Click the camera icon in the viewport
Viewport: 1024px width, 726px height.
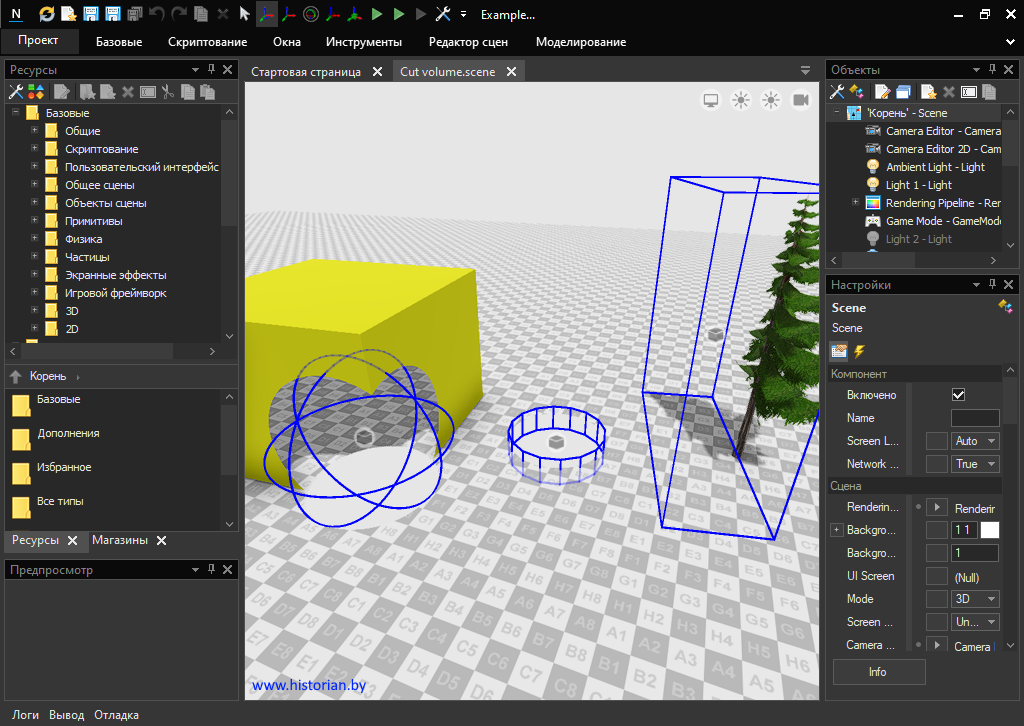(x=800, y=100)
